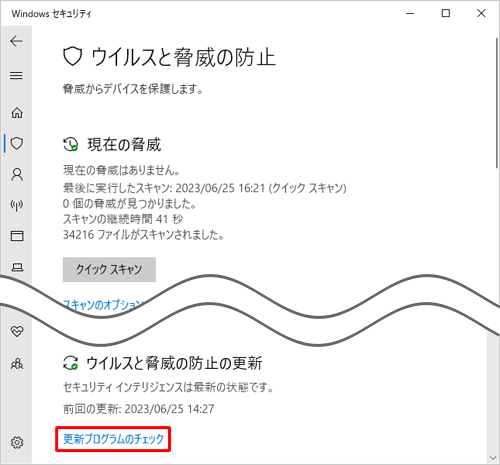
Task: Click the 現在の脅威 heading
Action: [x=124, y=145]
